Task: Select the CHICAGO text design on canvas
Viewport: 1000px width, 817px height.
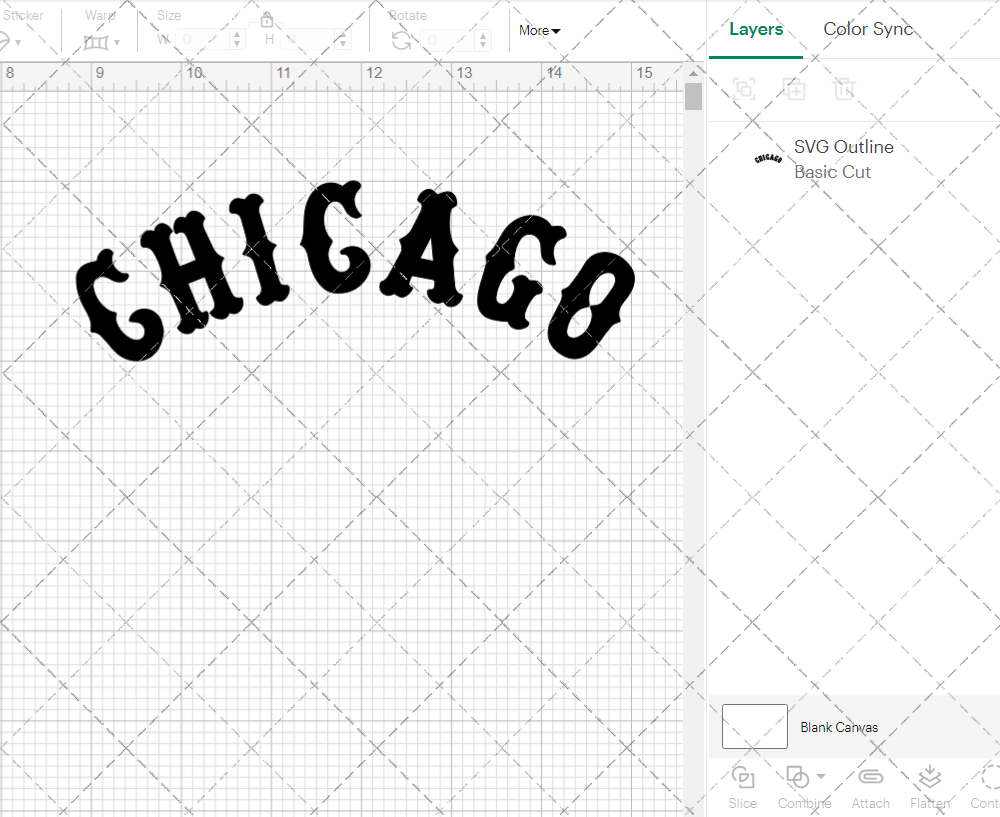Action: pyautogui.click(x=356, y=271)
